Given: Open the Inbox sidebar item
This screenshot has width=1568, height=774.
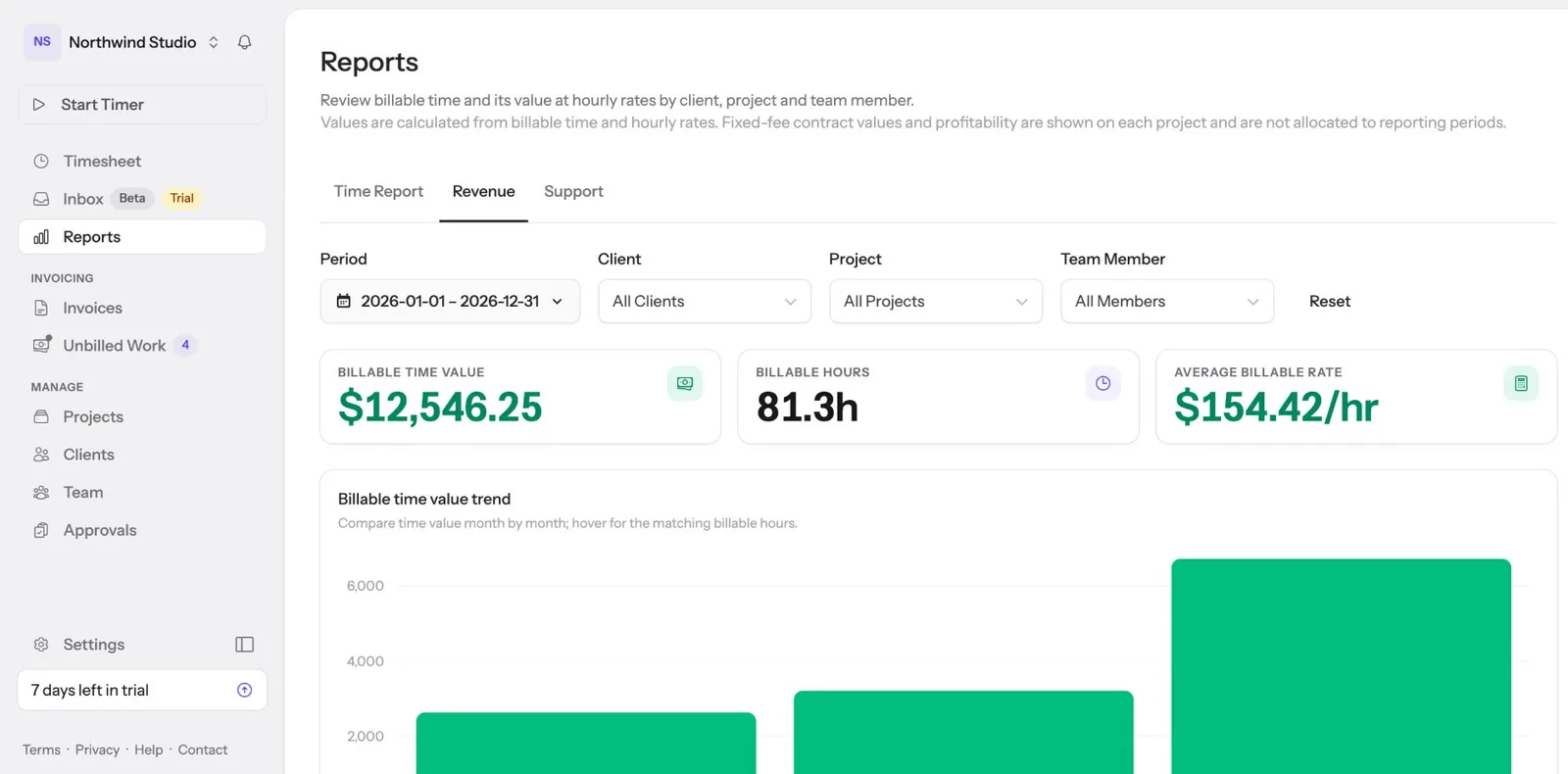Looking at the screenshot, I should pyautogui.click(x=142, y=199).
